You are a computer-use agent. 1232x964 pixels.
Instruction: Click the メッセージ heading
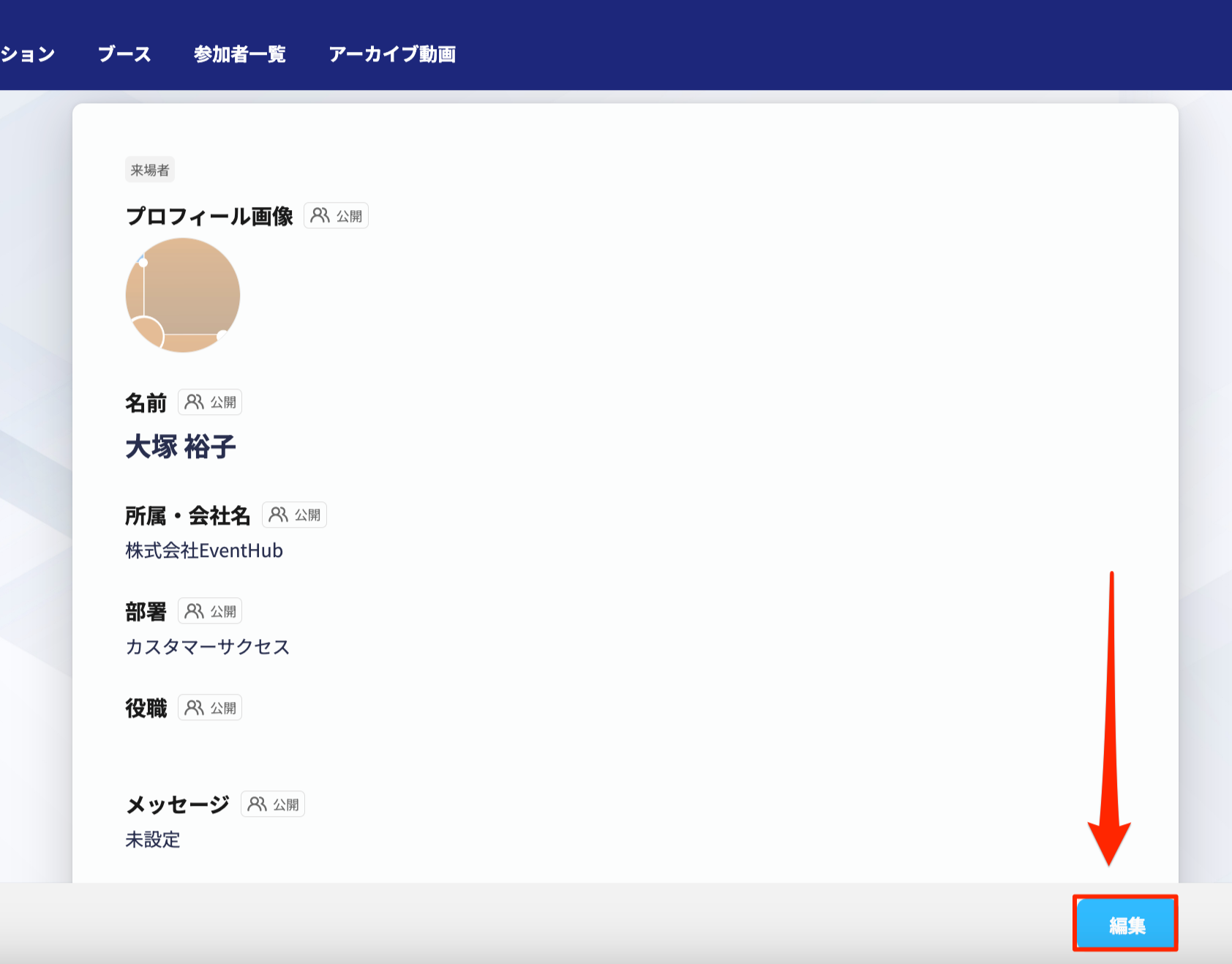coord(178,805)
